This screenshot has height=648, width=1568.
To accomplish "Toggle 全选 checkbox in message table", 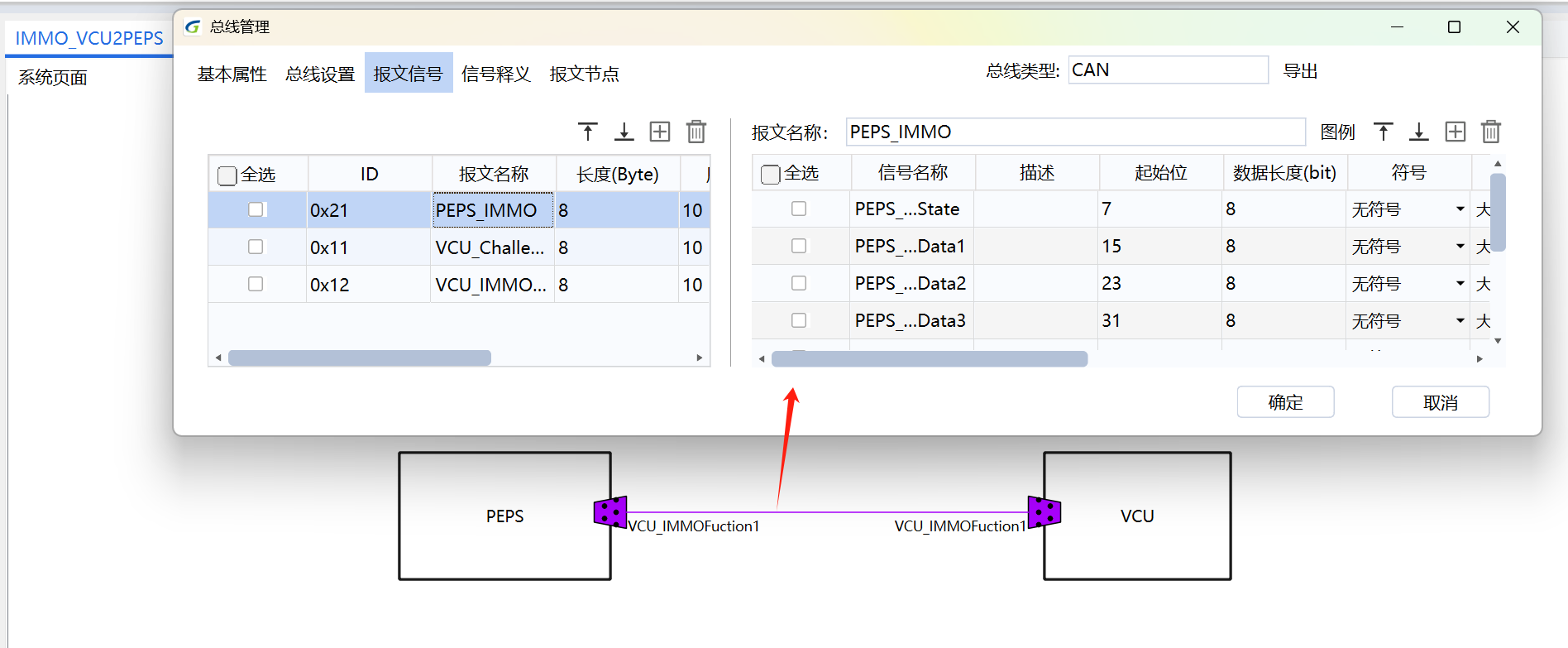I will tap(227, 175).
